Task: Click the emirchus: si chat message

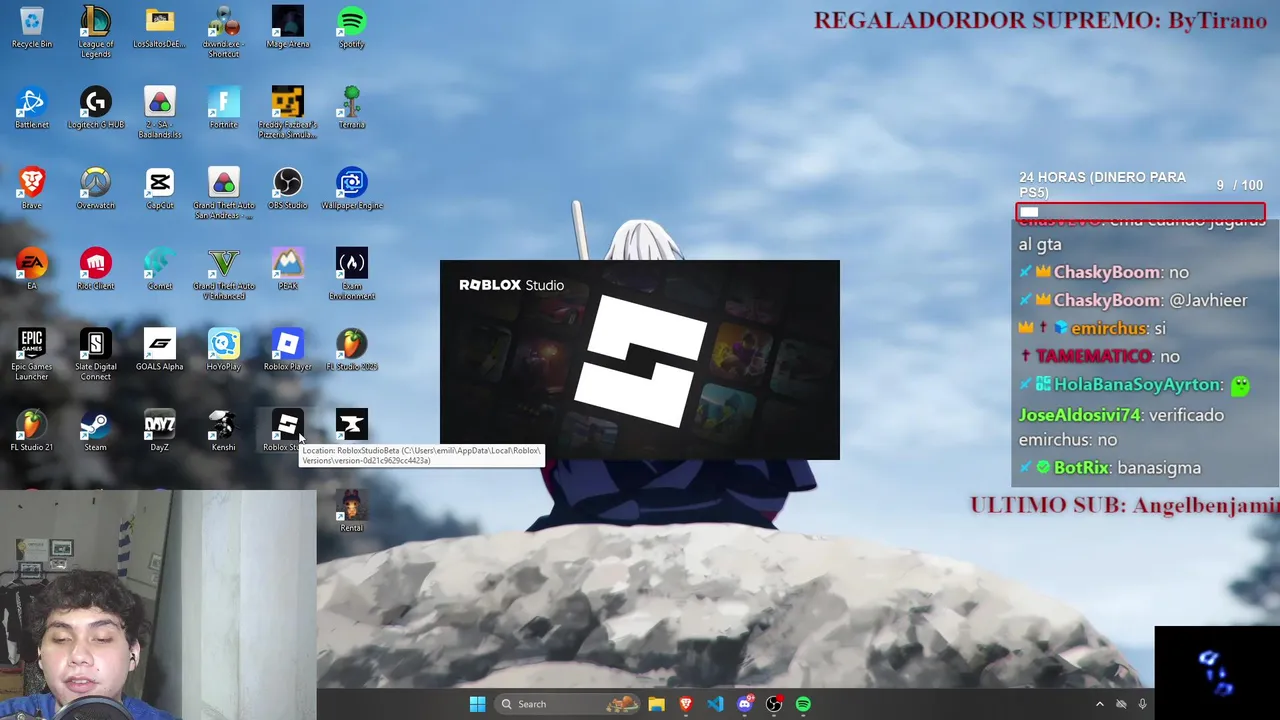Action: coord(1093,328)
